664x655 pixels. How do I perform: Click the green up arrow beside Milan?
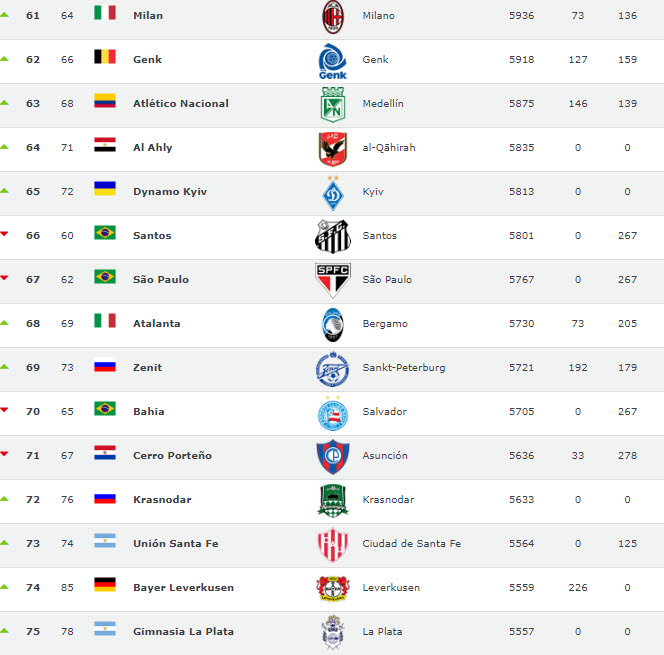pyautogui.click(x=5, y=15)
